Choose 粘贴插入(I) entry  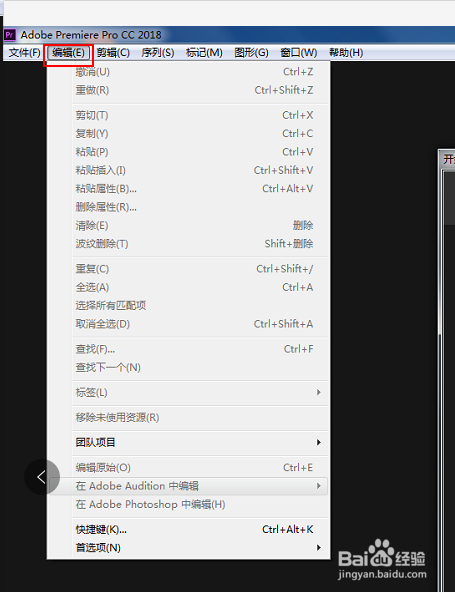coord(189,170)
